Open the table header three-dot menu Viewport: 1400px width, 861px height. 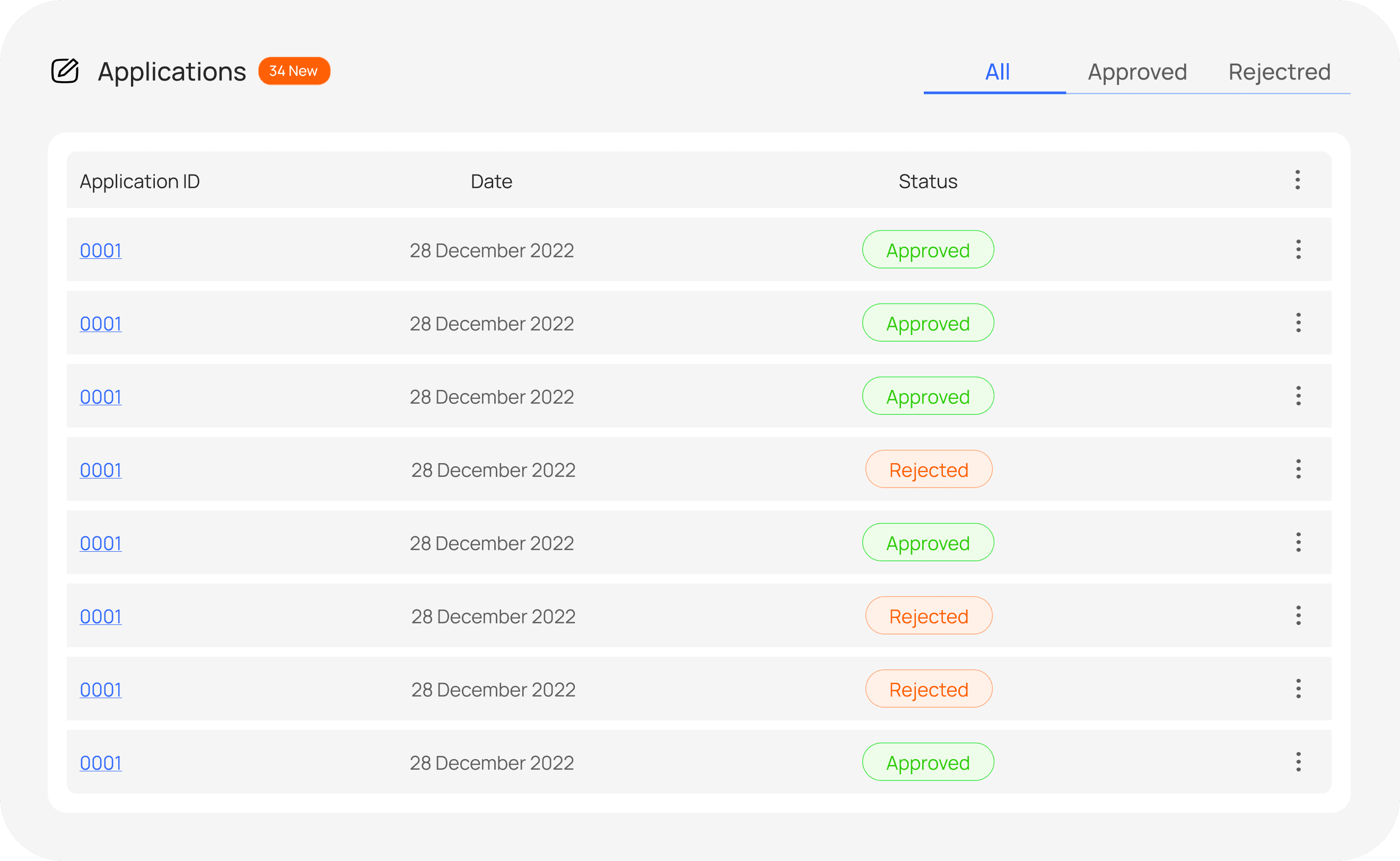click(x=1298, y=180)
